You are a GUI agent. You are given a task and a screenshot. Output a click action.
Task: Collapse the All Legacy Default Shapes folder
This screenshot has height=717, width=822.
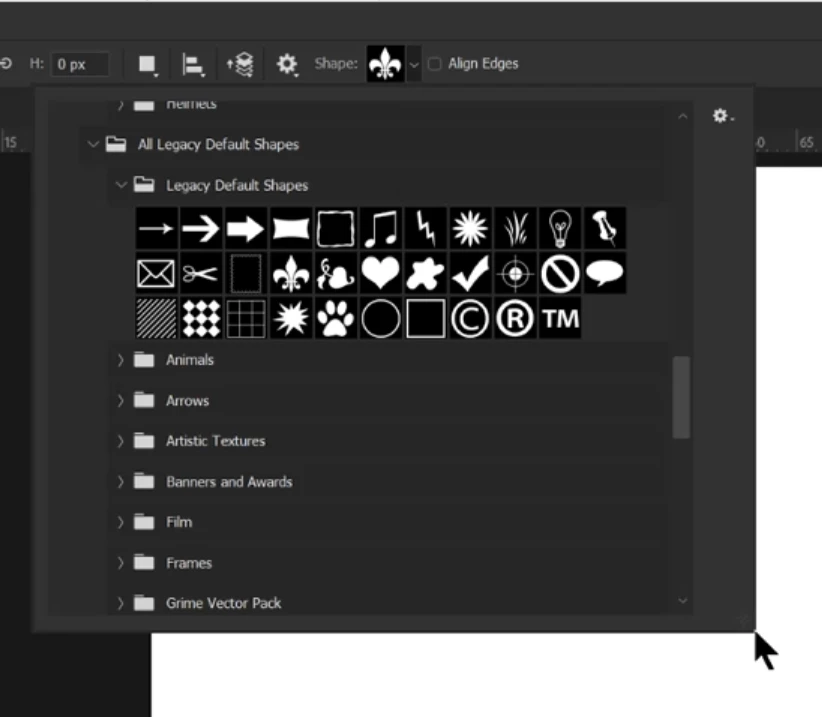[x=93, y=144]
